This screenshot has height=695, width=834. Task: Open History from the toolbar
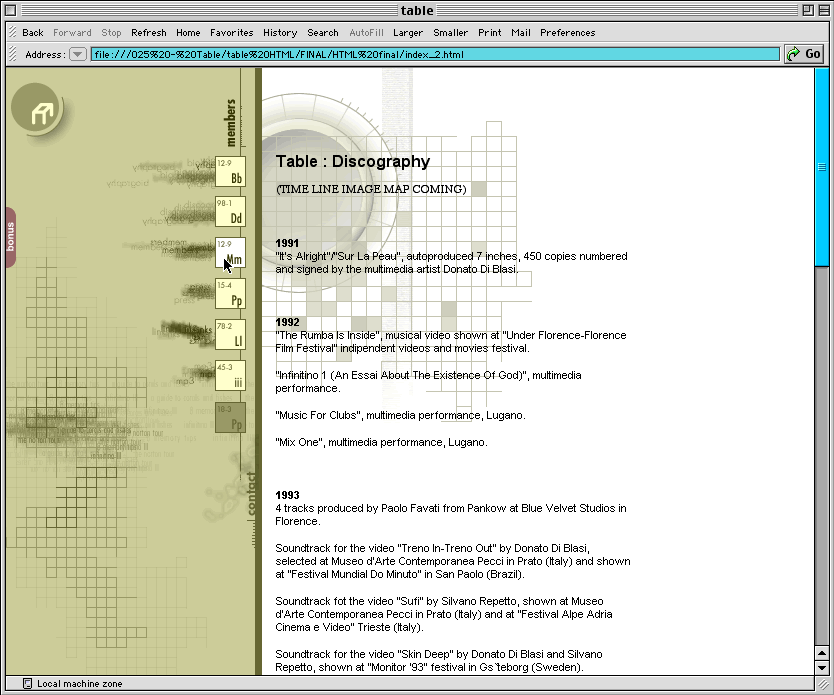point(280,32)
